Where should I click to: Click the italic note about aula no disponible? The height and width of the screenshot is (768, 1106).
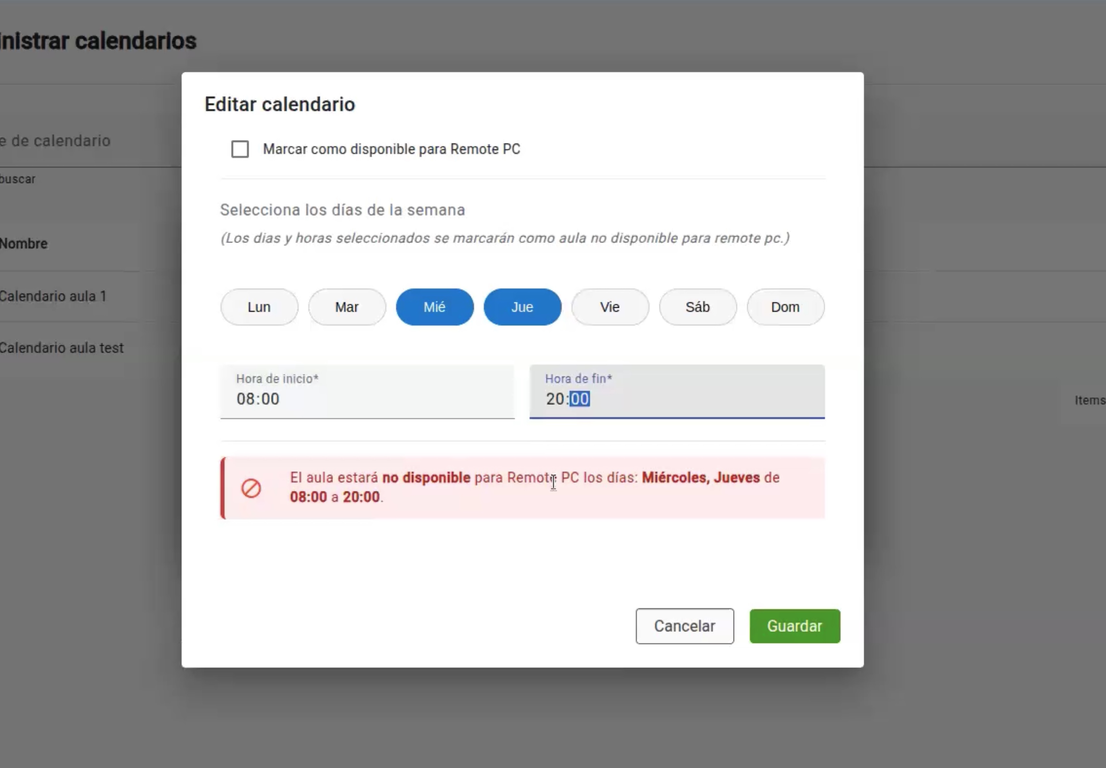(505, 238)
